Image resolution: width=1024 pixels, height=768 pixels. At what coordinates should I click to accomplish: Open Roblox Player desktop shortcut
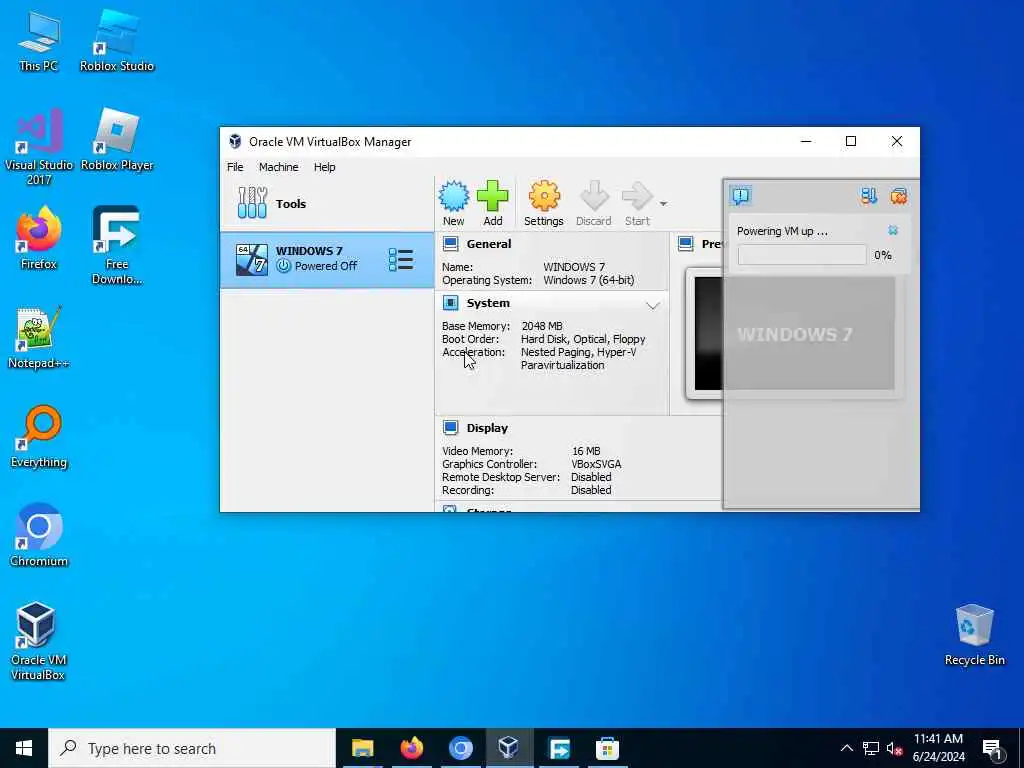tap(117, 141)
